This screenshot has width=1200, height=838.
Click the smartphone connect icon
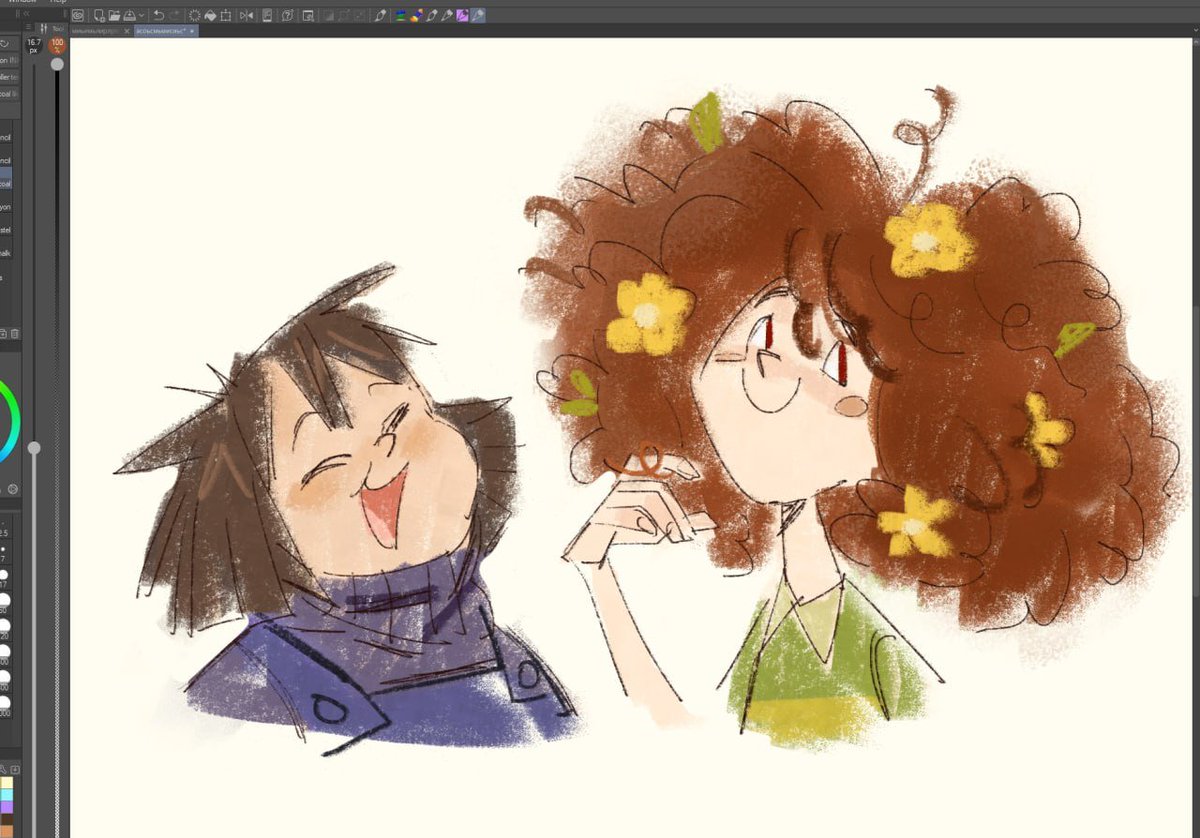267,16
